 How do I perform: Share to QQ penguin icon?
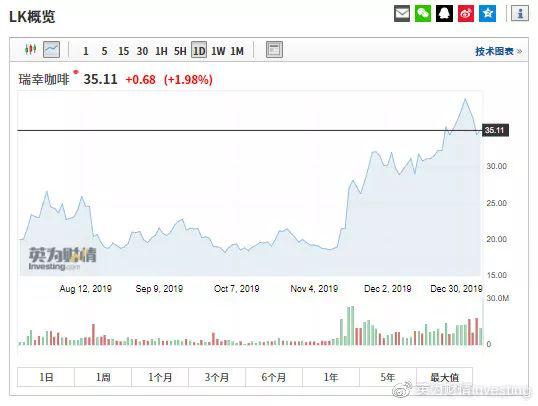coord(444,14)
